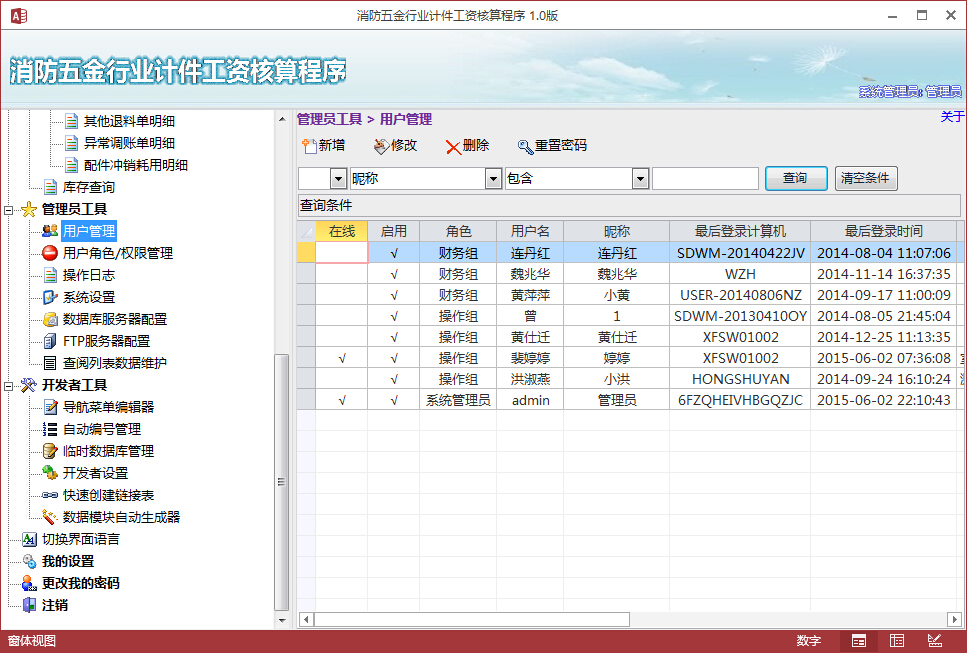Click the red 删除 (delete) icon
Image resolution: width=967 pixels, height=653 pixels.
[453, 147]
